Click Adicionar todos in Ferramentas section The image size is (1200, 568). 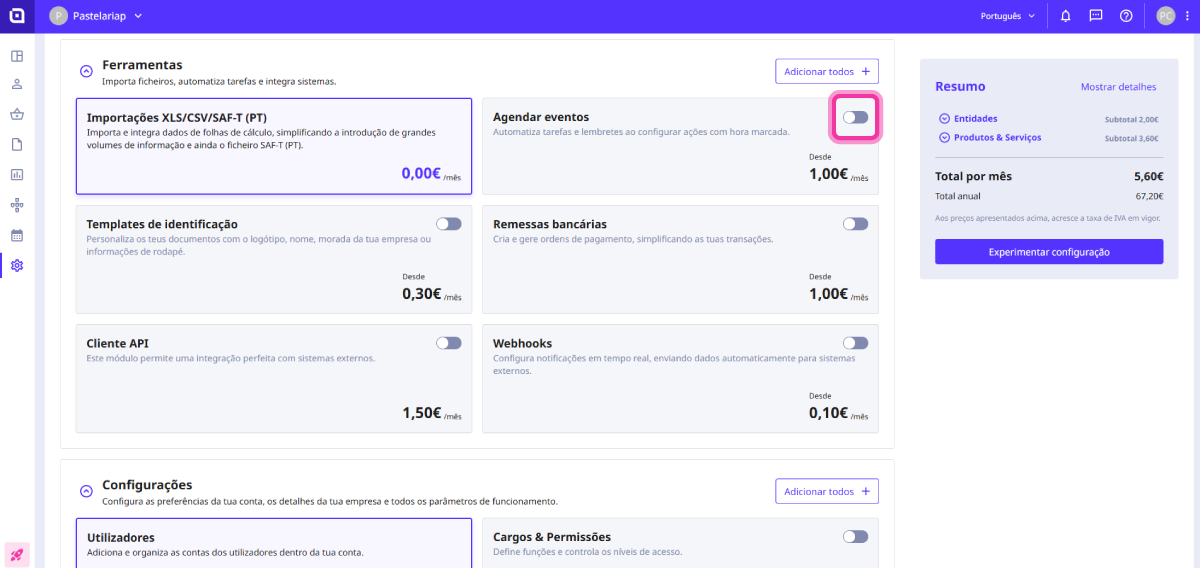coord(827,71)
